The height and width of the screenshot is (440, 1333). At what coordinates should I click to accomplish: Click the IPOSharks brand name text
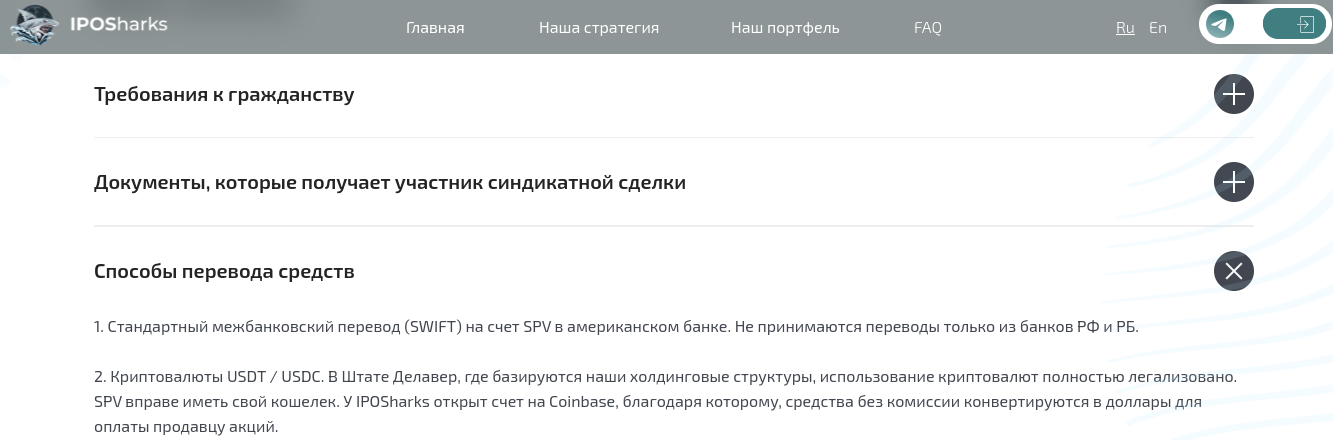click(x=119, y=24)
